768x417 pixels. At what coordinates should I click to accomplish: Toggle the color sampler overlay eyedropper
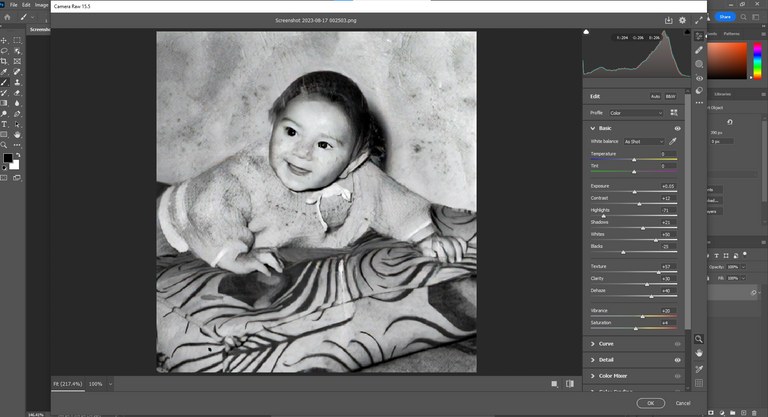click(699, 369)
